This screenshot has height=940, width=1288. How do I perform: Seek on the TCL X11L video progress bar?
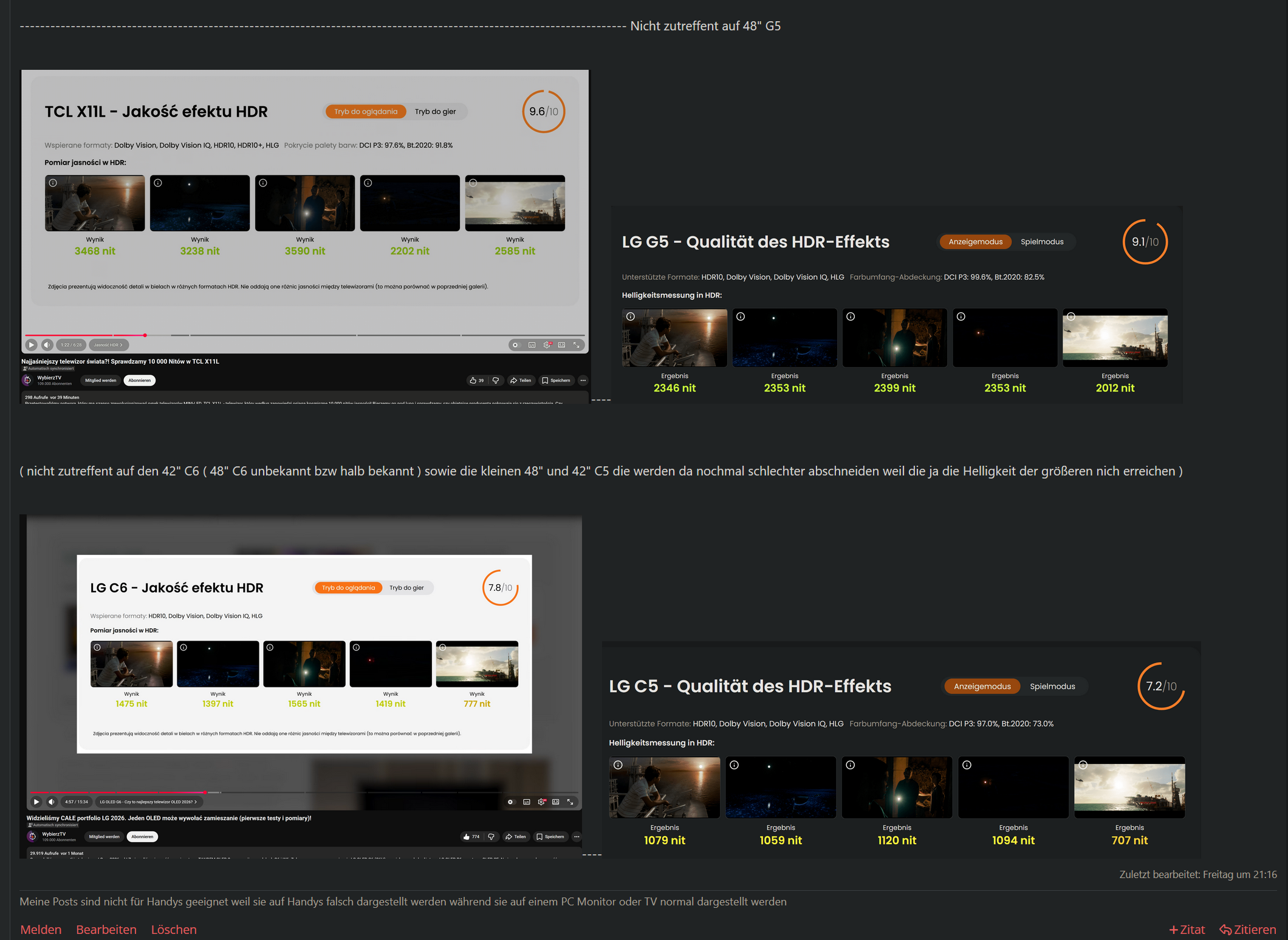point(304,335)
